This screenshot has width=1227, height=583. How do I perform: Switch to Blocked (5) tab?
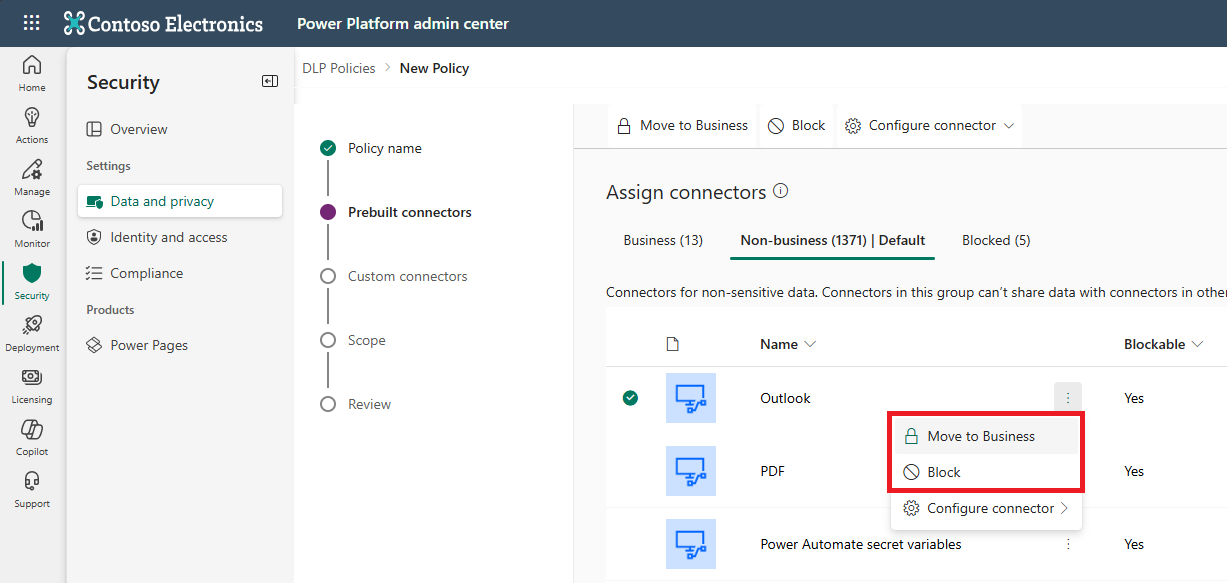coord(996,240)
